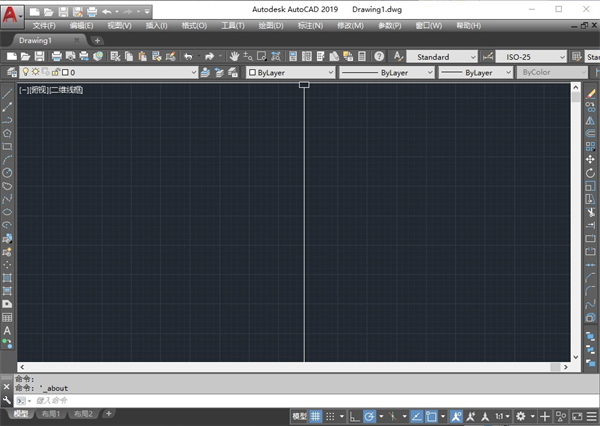Click the 模型 button in status bar
600x426 pixels.
(299, 415)
